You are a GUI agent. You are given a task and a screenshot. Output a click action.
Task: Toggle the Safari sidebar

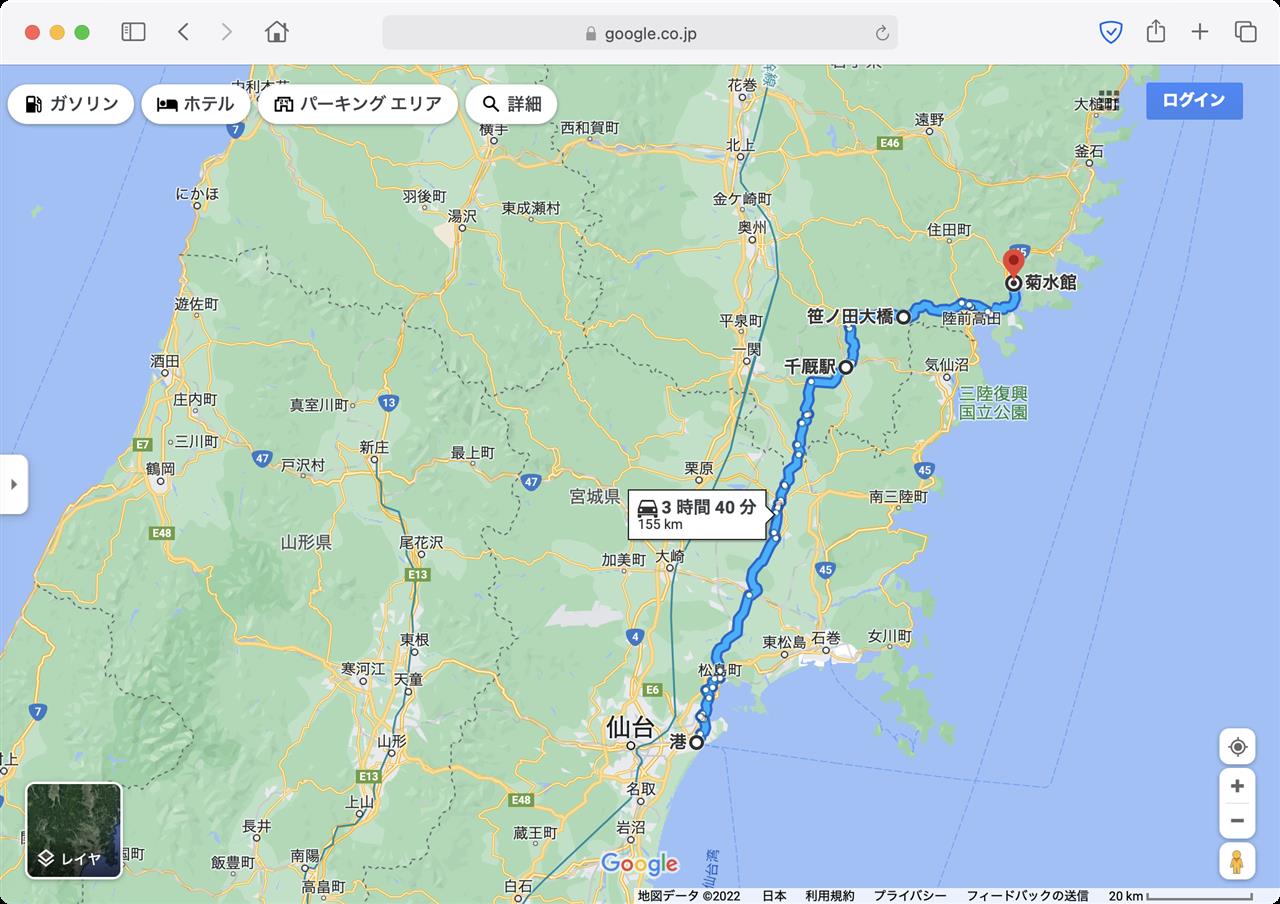[133, 32]
